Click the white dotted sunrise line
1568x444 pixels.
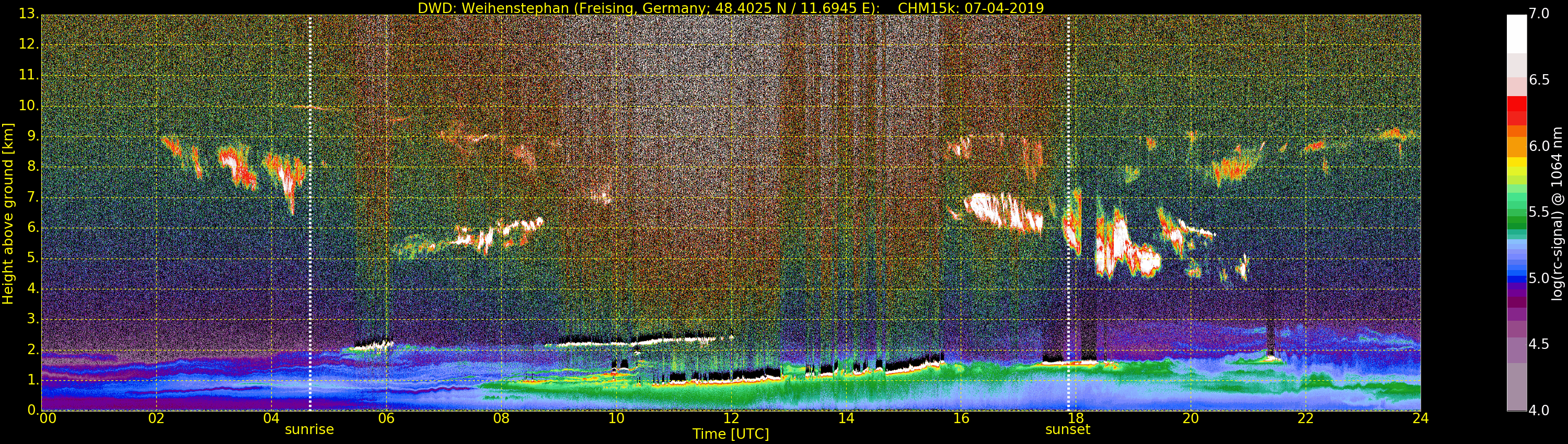pyautogui.click(x=310, y=213)
